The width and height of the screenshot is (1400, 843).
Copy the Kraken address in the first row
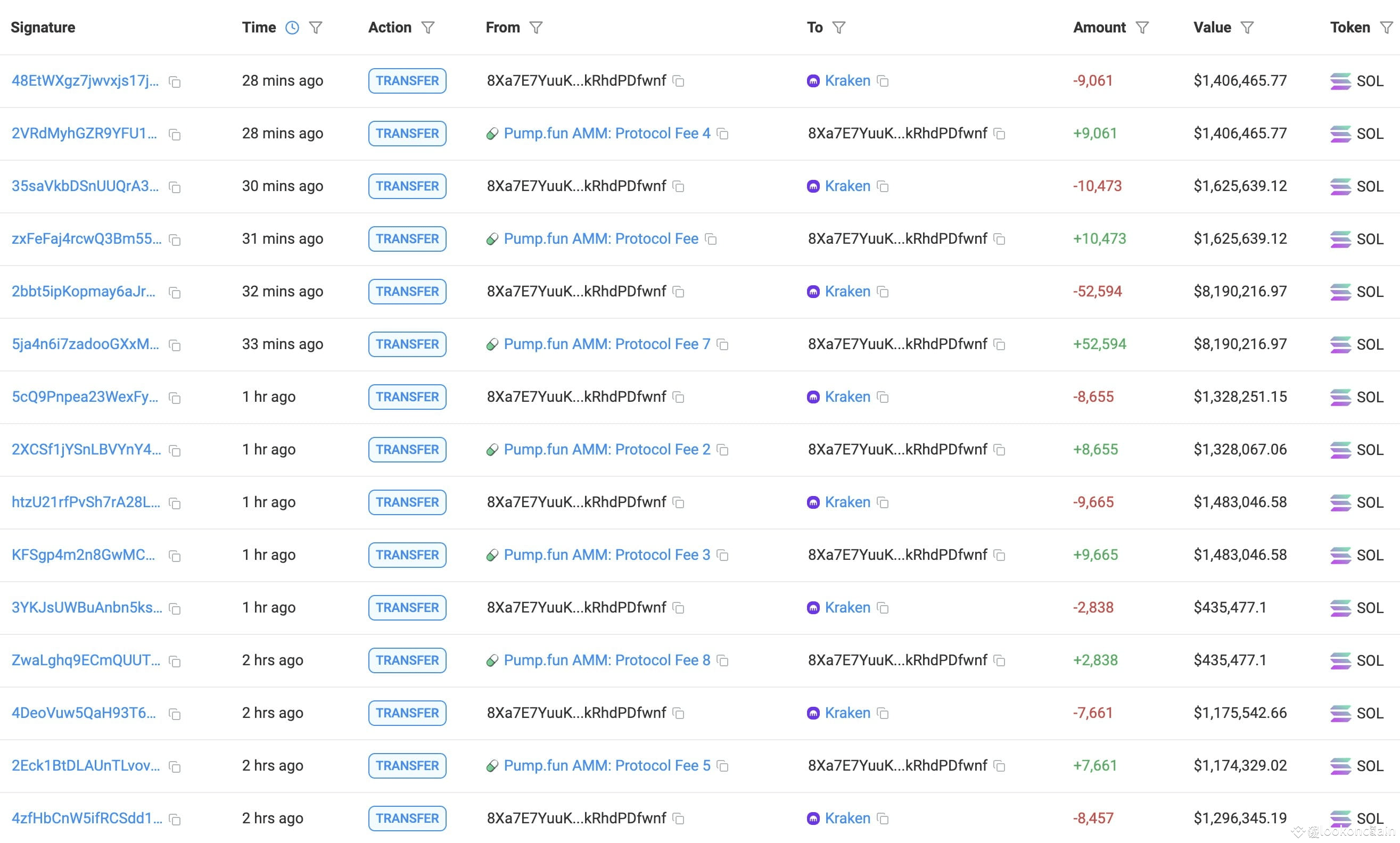click(883, 81)
